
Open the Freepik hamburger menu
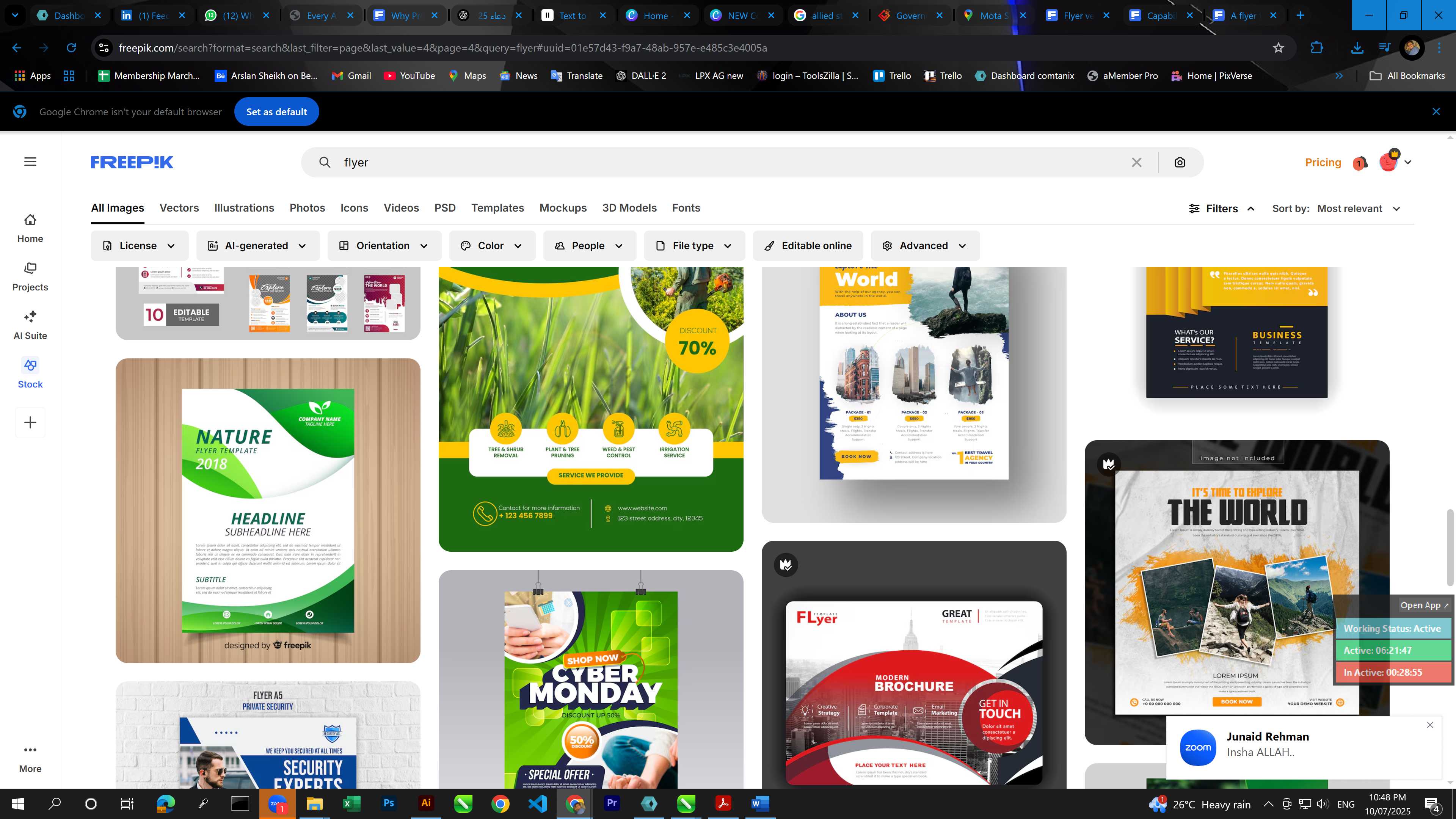click(x=30, y=162)
